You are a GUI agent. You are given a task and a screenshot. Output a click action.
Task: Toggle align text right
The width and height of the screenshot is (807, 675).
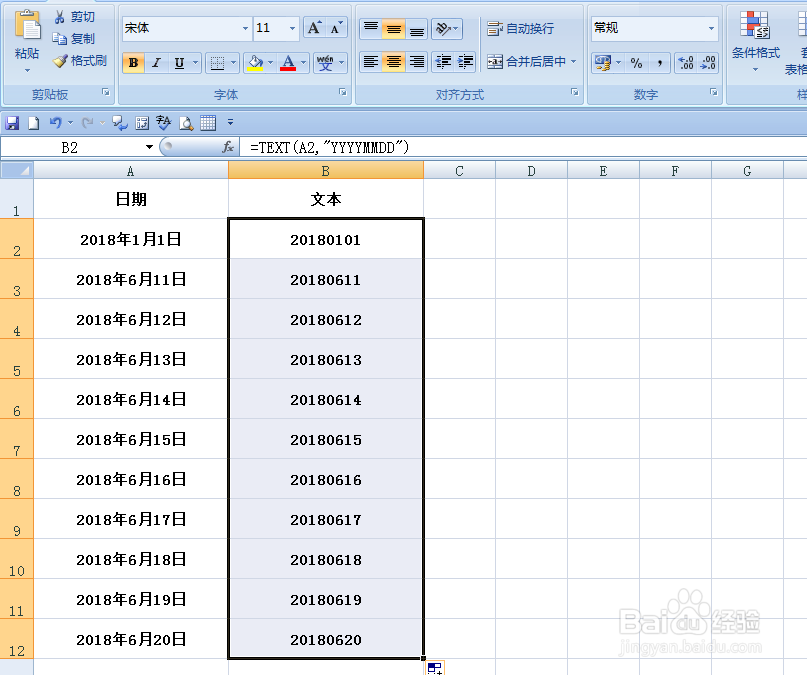tap(416, 62)
